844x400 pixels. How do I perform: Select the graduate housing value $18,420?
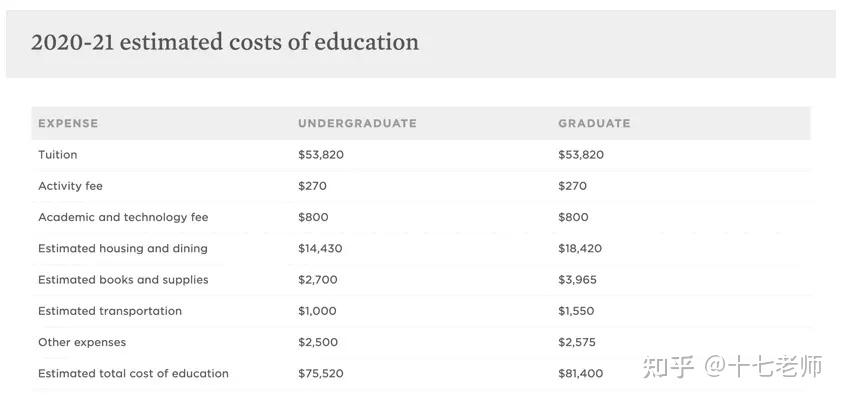[x=580, y=248]
